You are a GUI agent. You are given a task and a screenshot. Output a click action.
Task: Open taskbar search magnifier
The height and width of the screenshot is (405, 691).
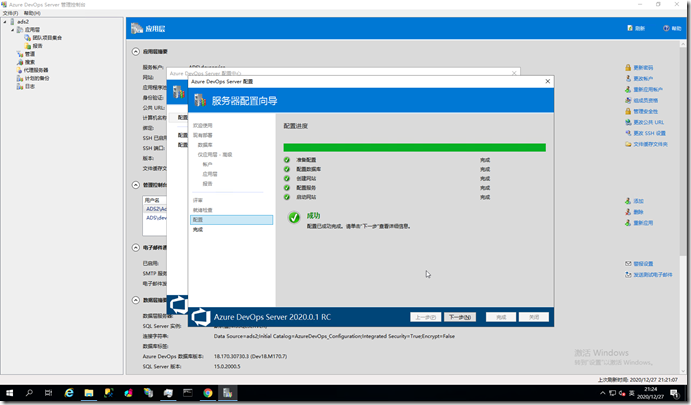29,393
